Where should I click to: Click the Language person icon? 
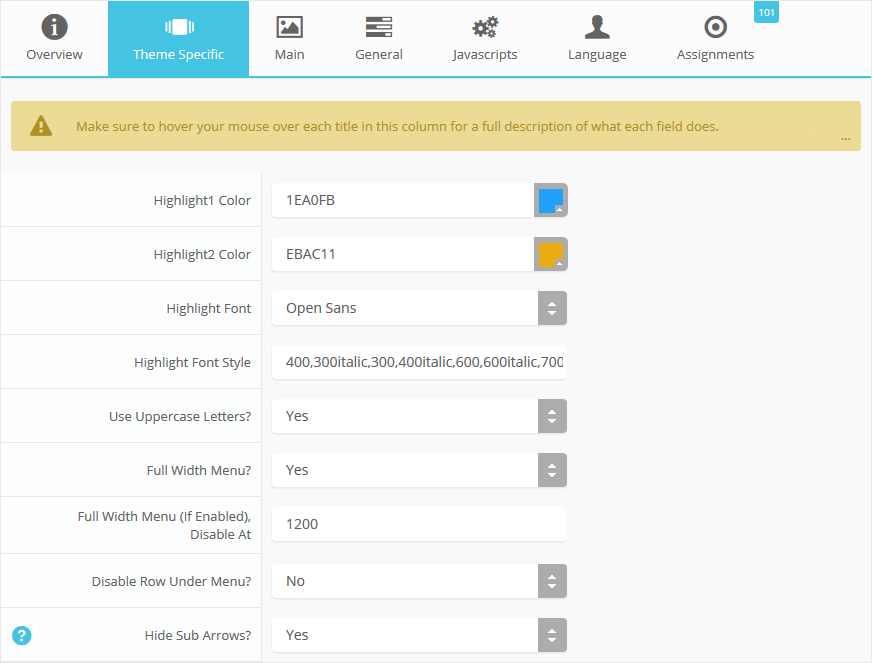point(597,27)
